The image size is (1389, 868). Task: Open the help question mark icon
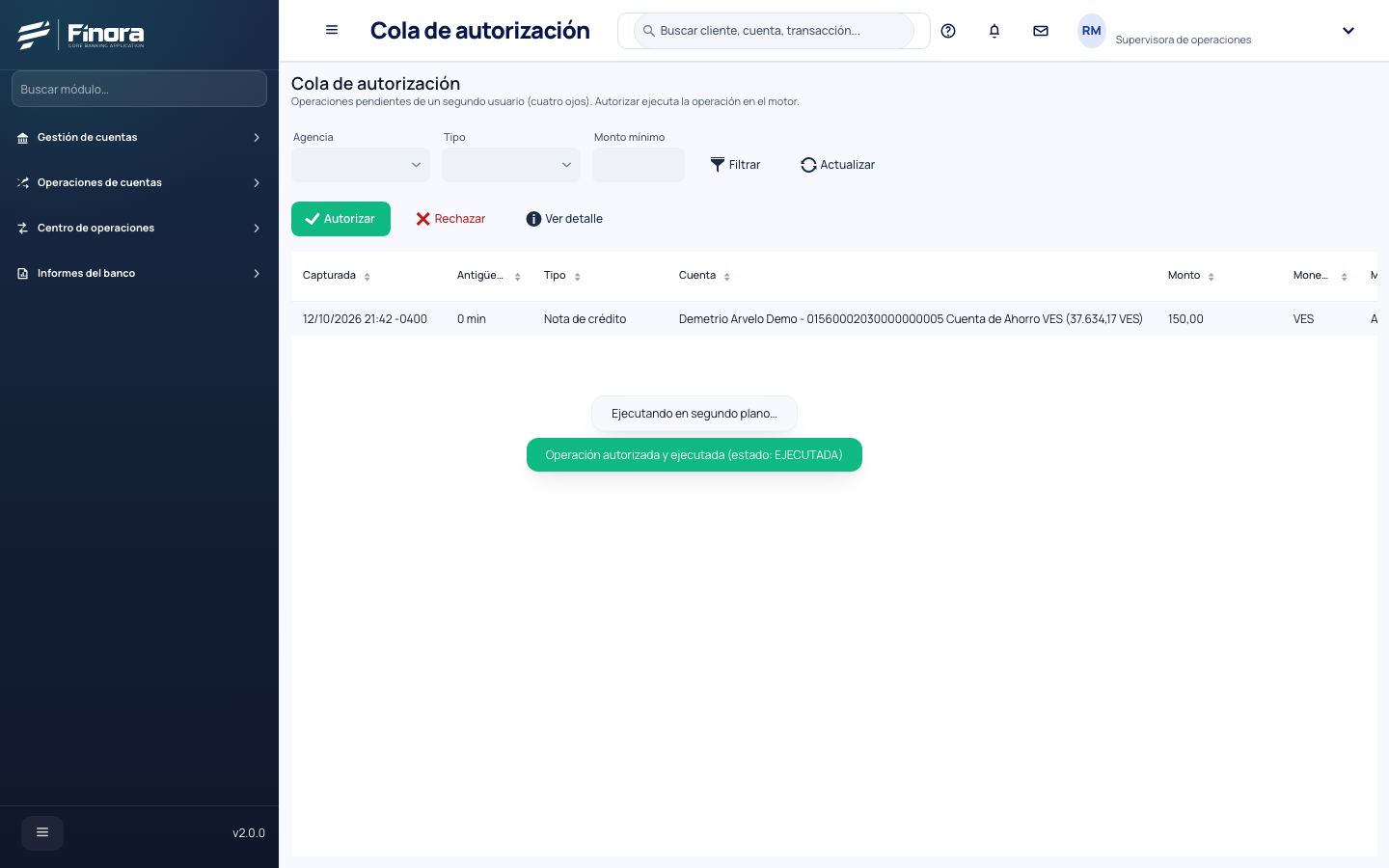pyautogui.click(x=948, y=31)
